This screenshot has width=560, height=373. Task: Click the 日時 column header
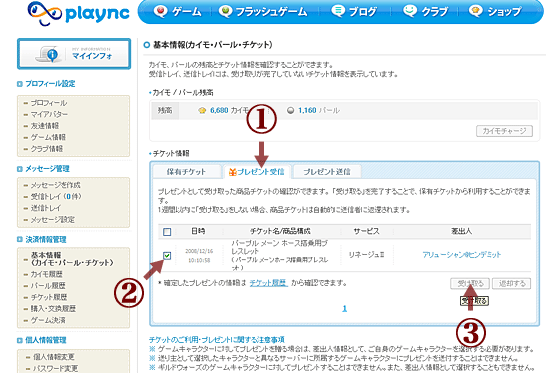[198, 231]
